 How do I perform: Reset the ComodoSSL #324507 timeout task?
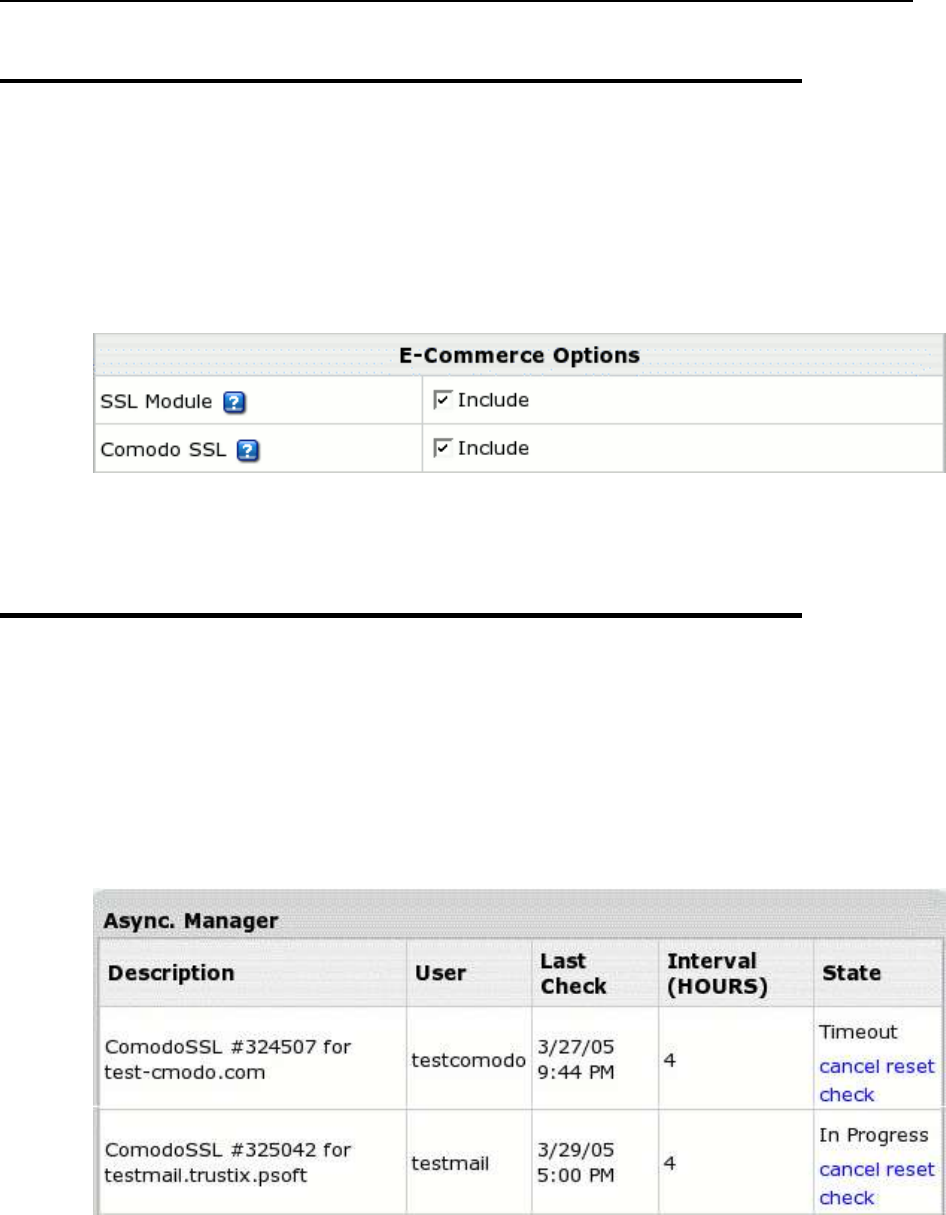[x=910, y=1066]
